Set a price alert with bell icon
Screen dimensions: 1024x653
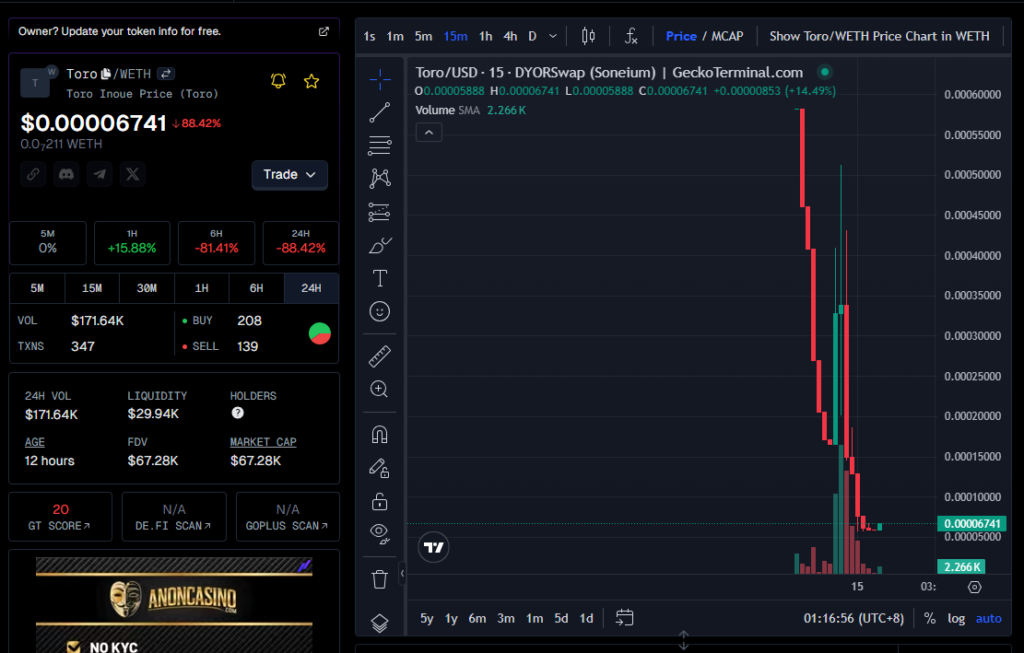pos(278,81)
